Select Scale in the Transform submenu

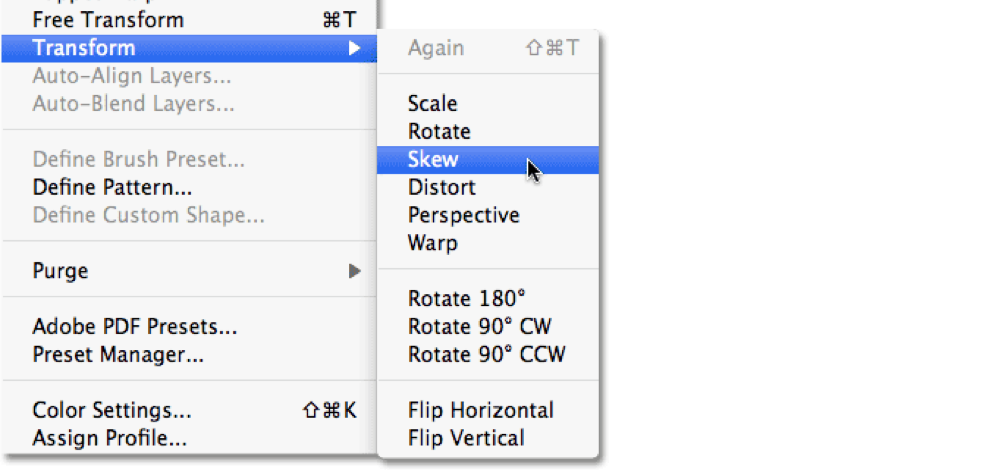tap(432, 103)
